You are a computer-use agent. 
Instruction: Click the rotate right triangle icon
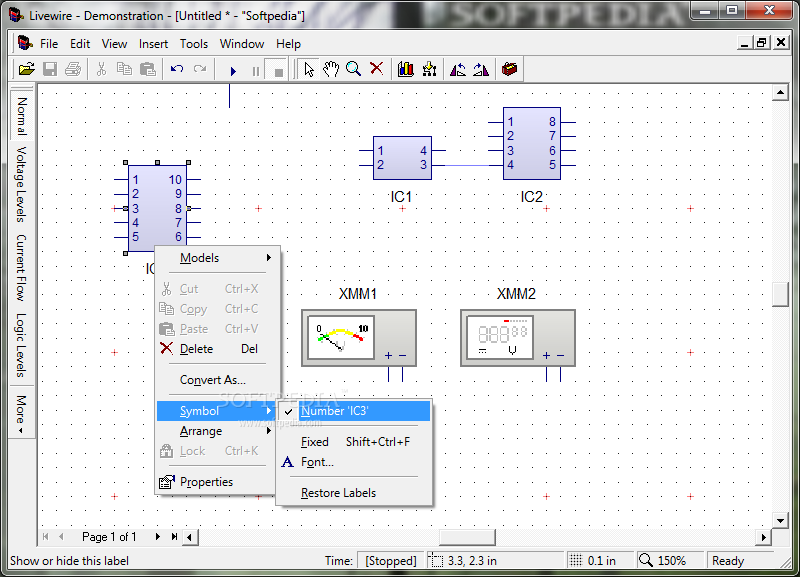pos(481,69)
